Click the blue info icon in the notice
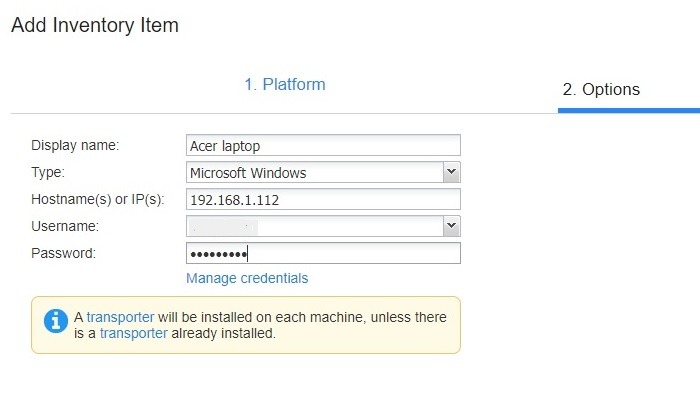 coord(55,321)
